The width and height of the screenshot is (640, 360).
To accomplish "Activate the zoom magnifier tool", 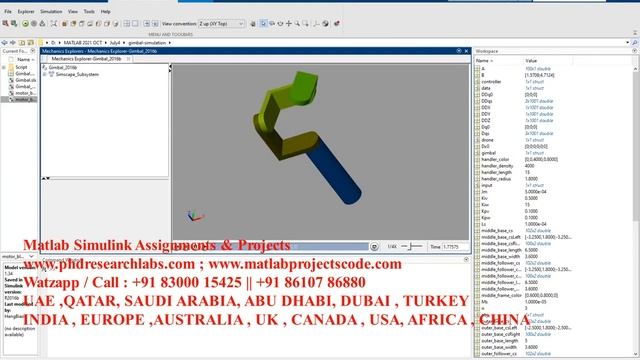I will coord(297,24).
